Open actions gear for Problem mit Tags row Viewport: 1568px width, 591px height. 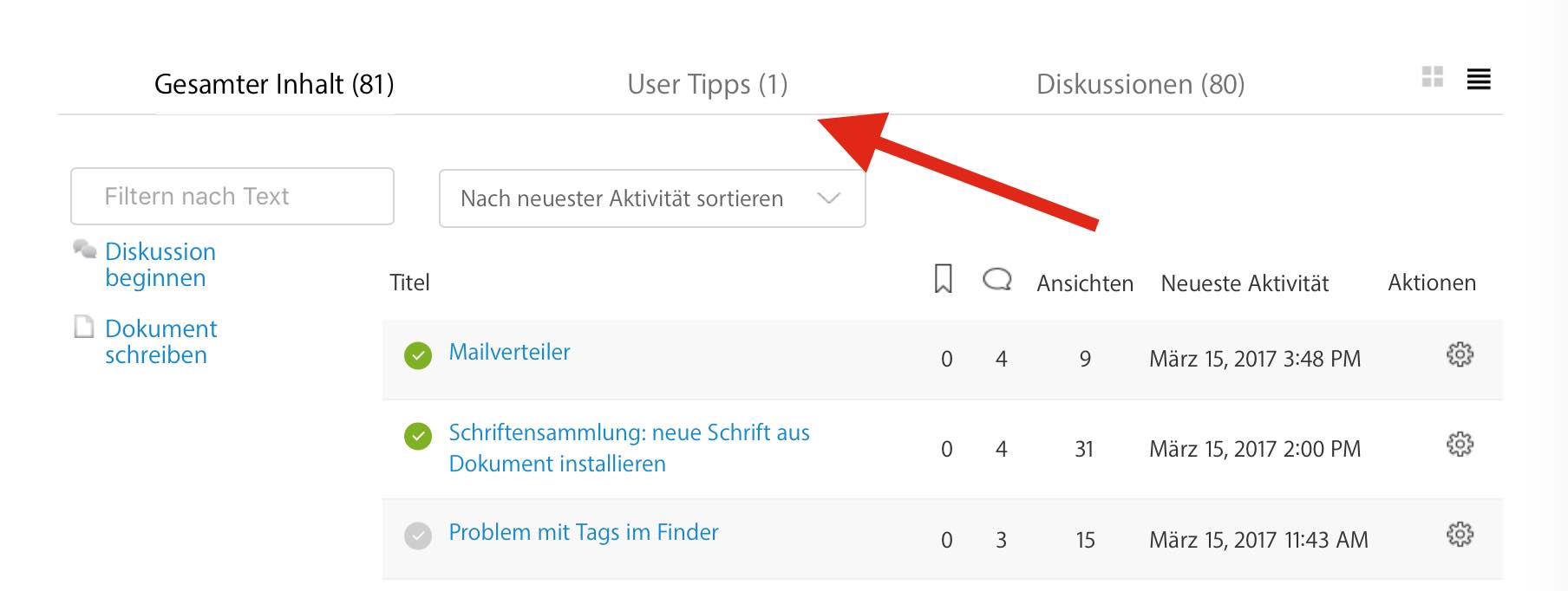pyautogui.click(x=1460, y=535)
